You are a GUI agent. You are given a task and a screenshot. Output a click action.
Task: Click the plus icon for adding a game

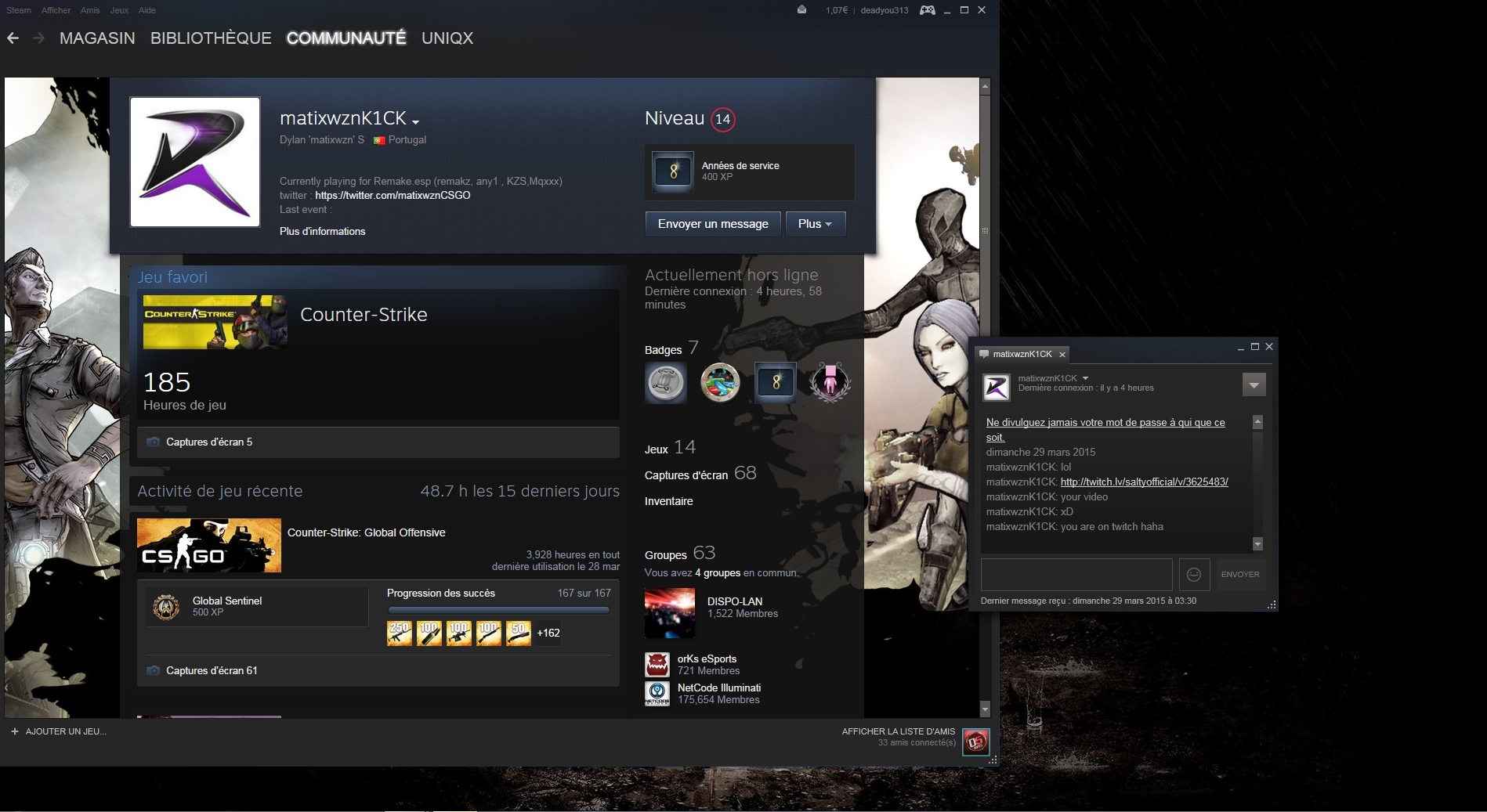click(x=15, y=731)
